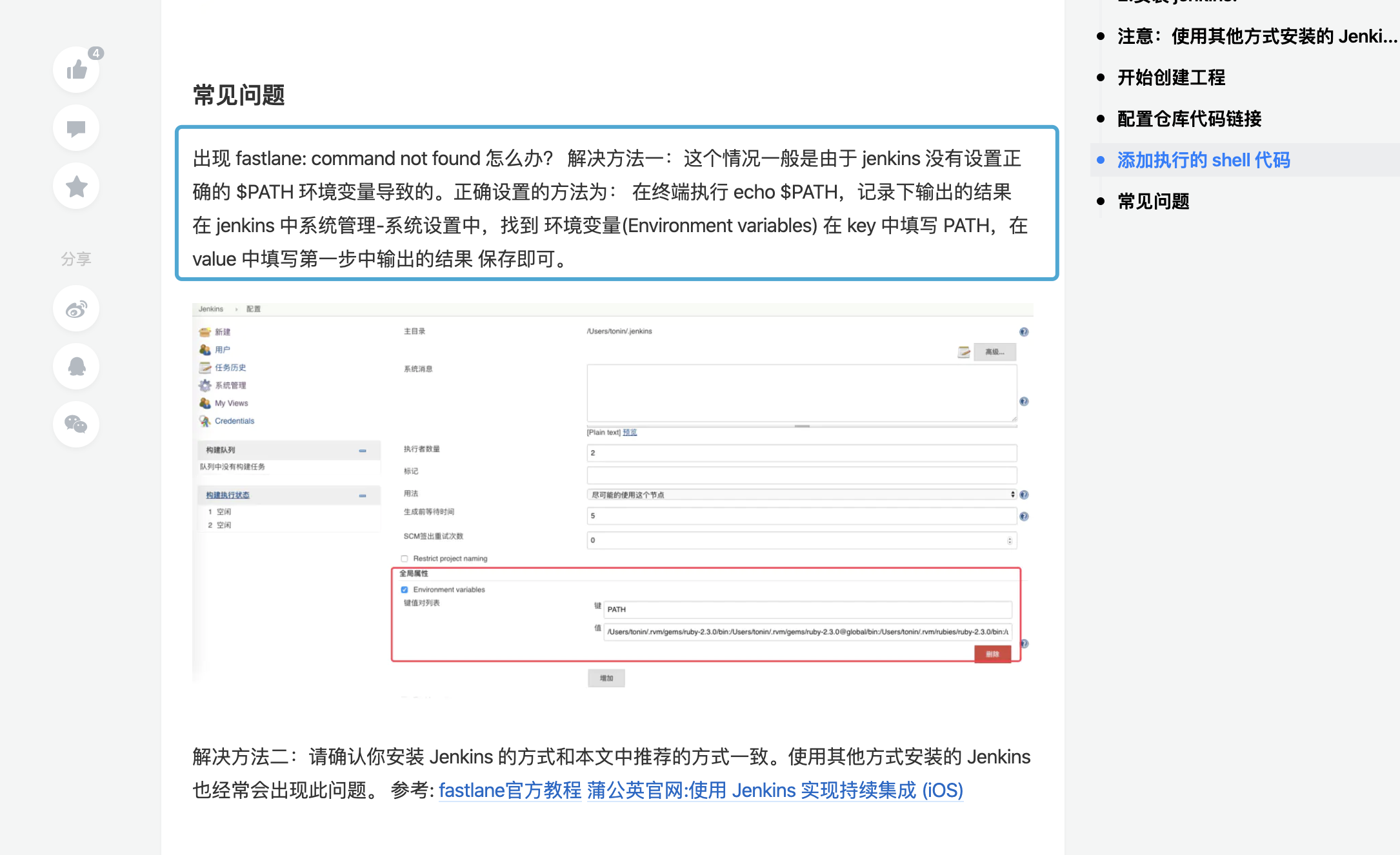Click the thumbs-up like icon
The height and width of the screenshot is (855, 1400).
coord(76,70)
